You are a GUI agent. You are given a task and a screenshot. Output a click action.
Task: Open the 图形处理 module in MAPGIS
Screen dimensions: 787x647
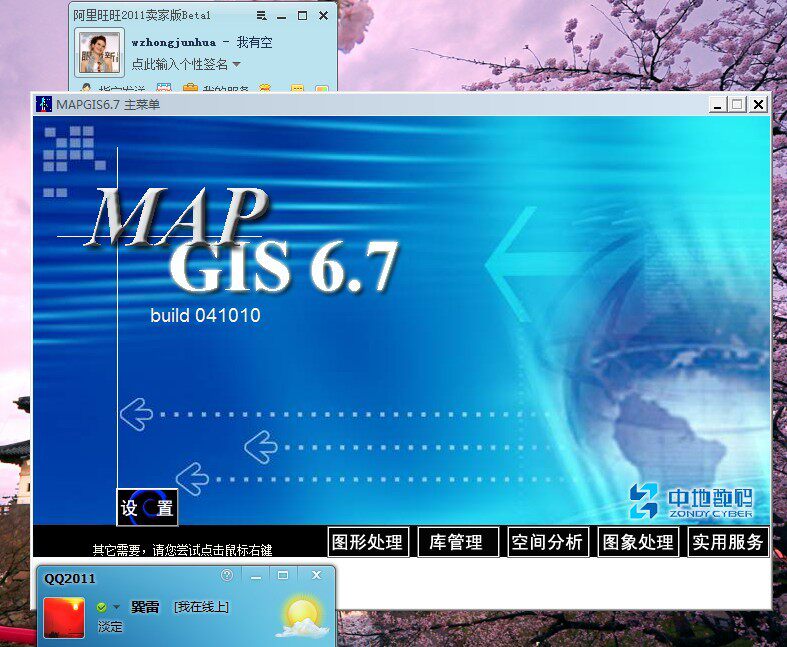368,542
